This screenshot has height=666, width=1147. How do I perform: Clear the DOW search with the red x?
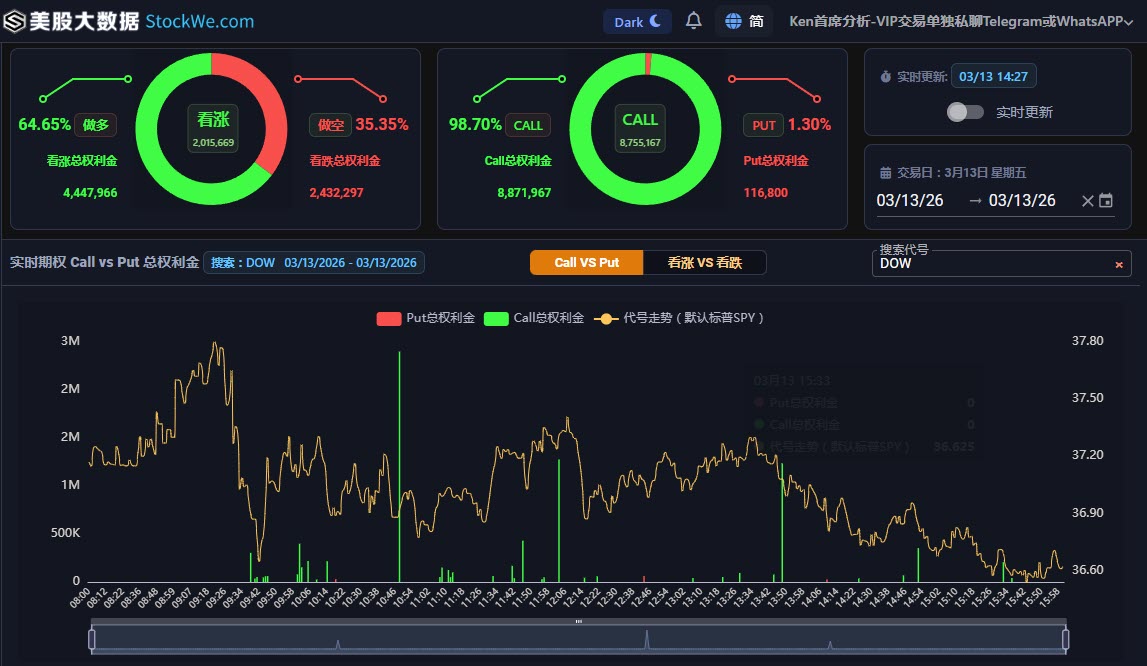(x=1117, y=264)
